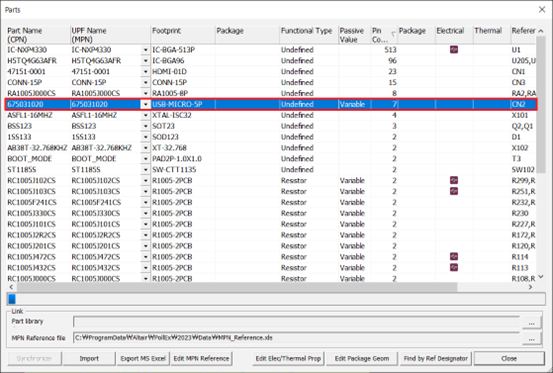The height and width of the screenshot is (373, 553).
Task: Open MPN dropdown for BOOT_MODE
Action: 145,159
